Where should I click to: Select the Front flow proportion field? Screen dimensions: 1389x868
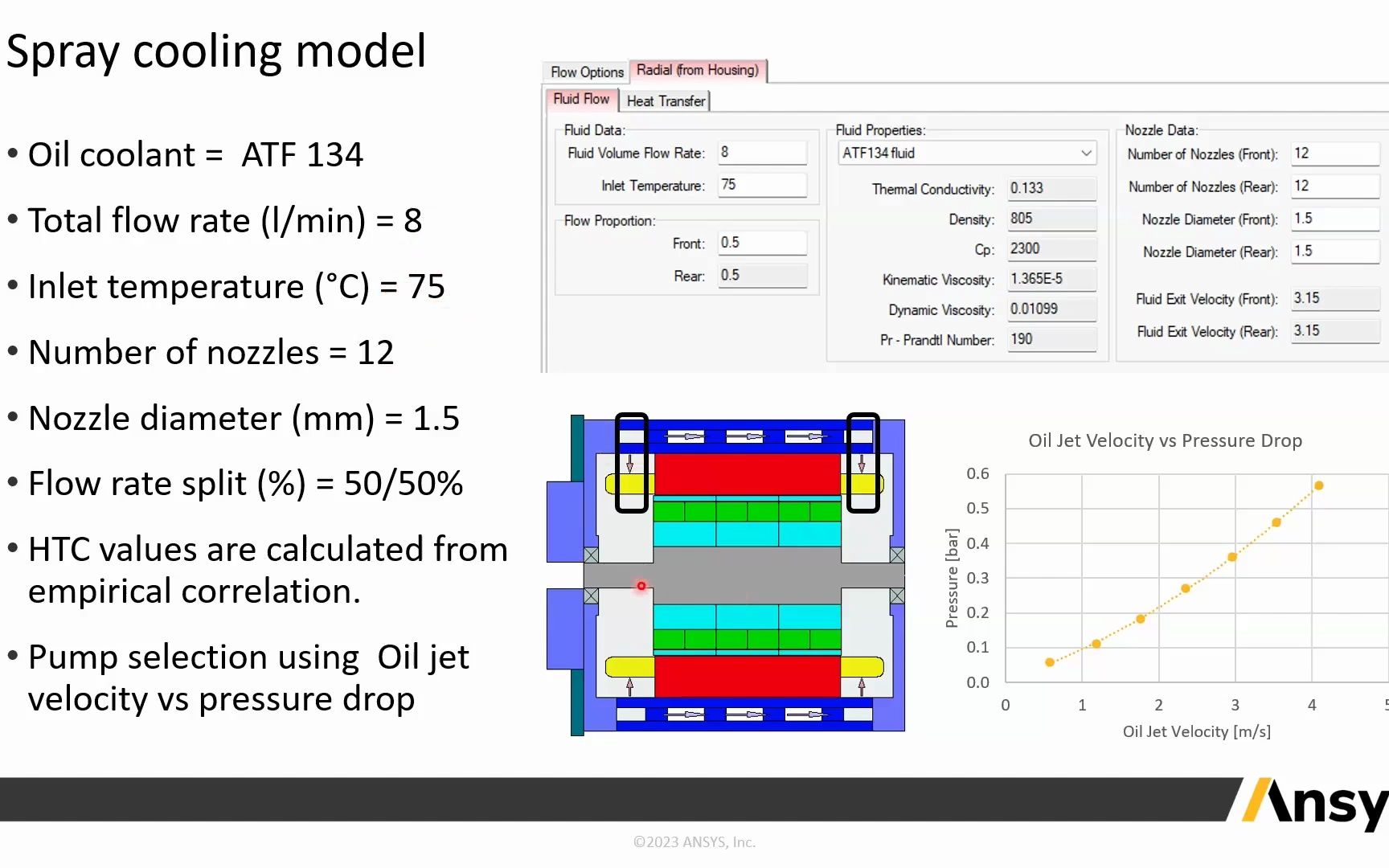point(760,242)
